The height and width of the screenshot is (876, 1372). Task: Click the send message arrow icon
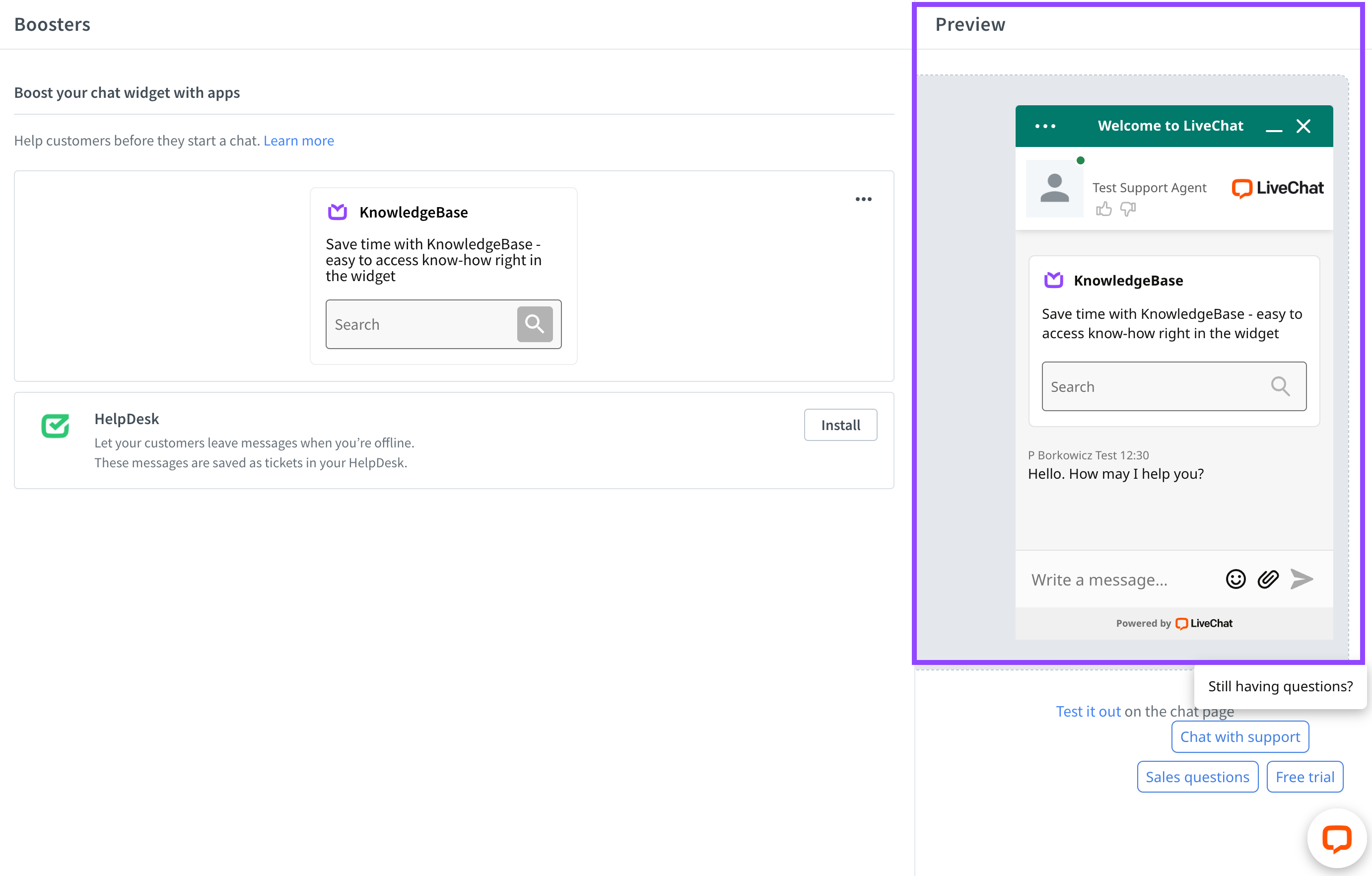tap(1302, 579)
